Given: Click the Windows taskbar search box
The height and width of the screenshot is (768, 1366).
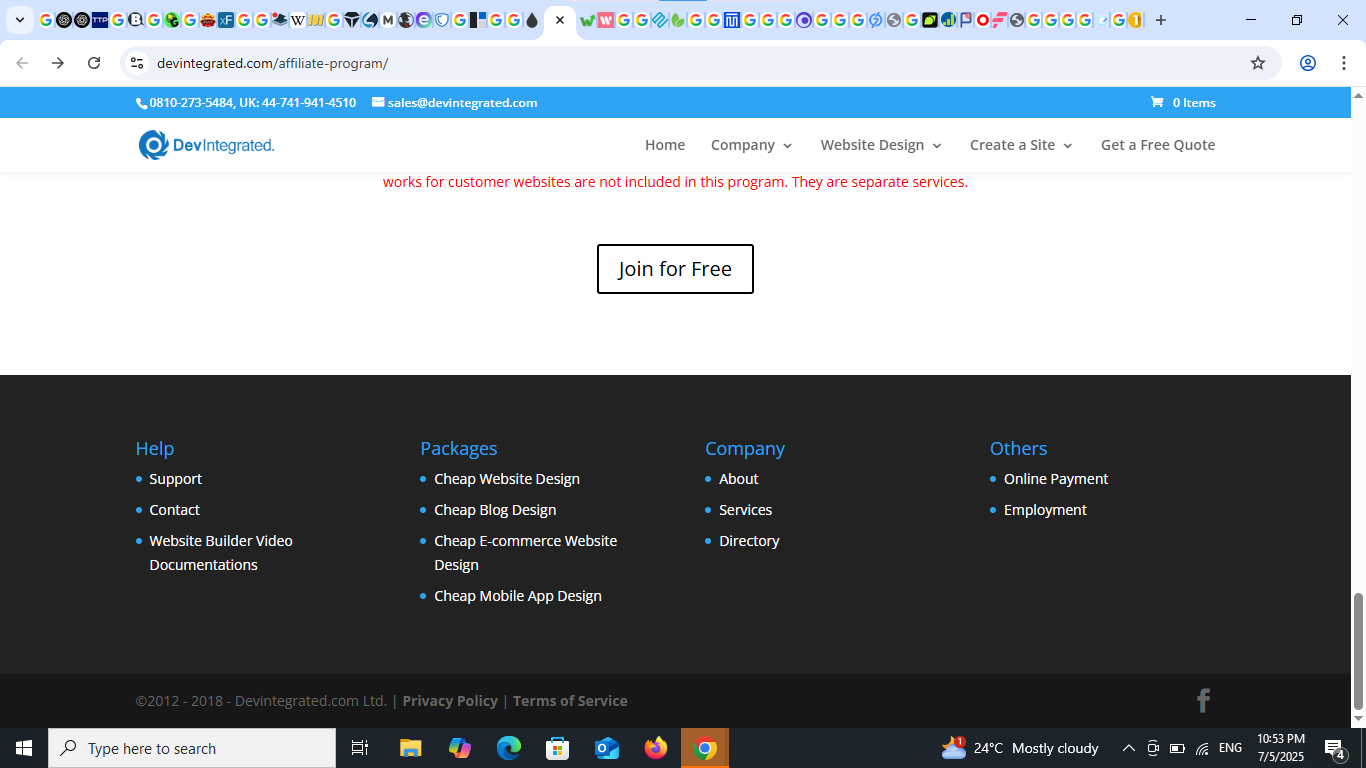Looking at the screenshot, I should pos(192,748).
